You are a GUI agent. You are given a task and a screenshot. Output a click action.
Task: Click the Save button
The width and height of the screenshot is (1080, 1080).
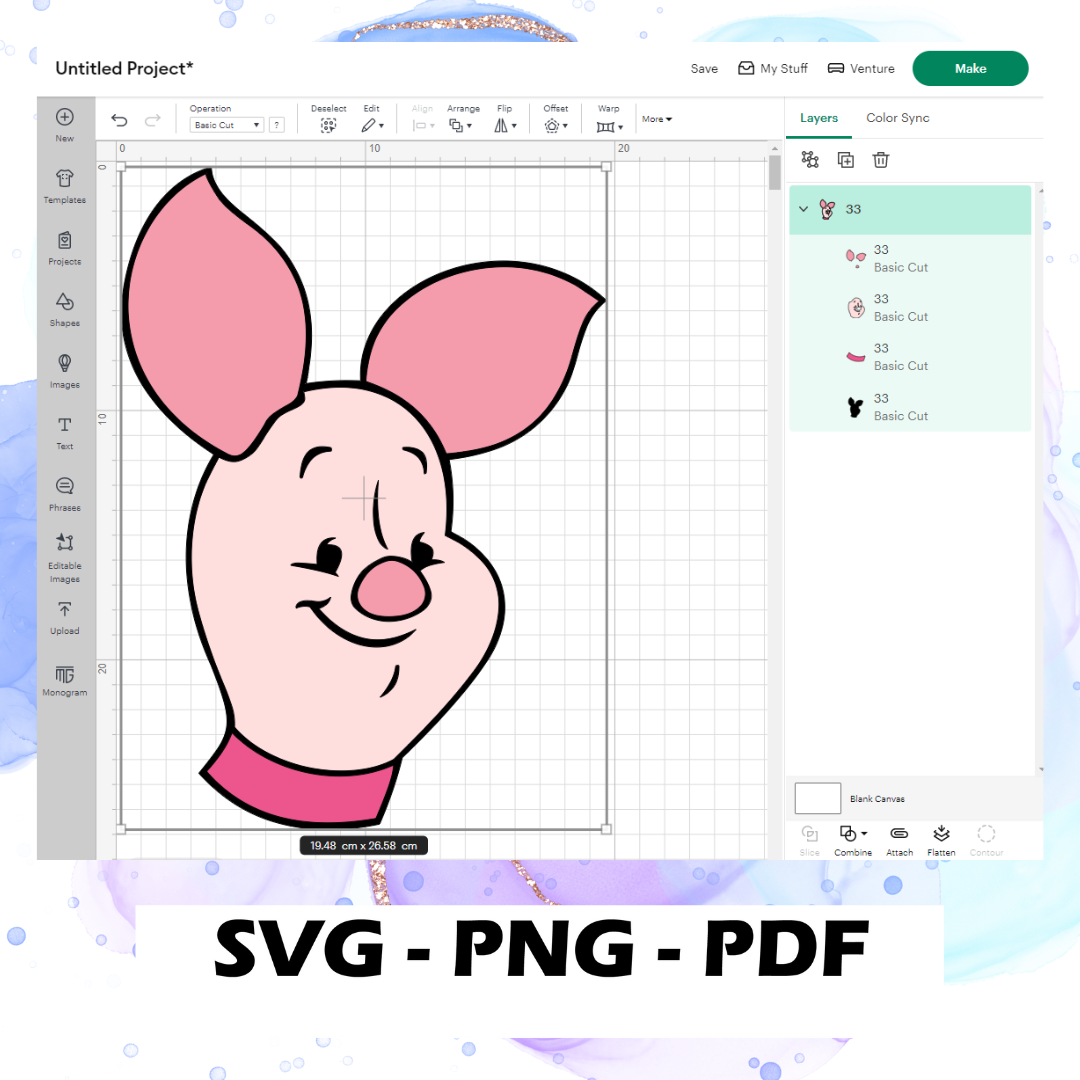pos(704,68)
